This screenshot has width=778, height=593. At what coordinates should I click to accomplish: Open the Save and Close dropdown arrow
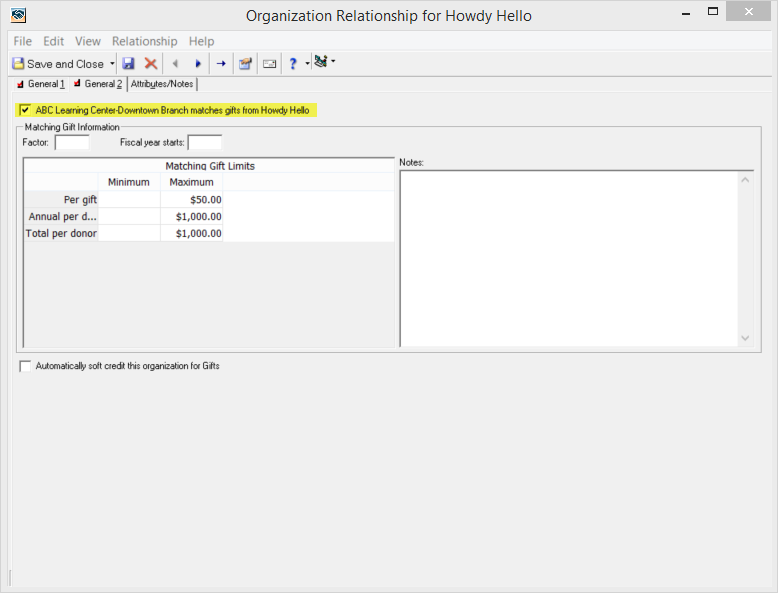click(112, 64)
